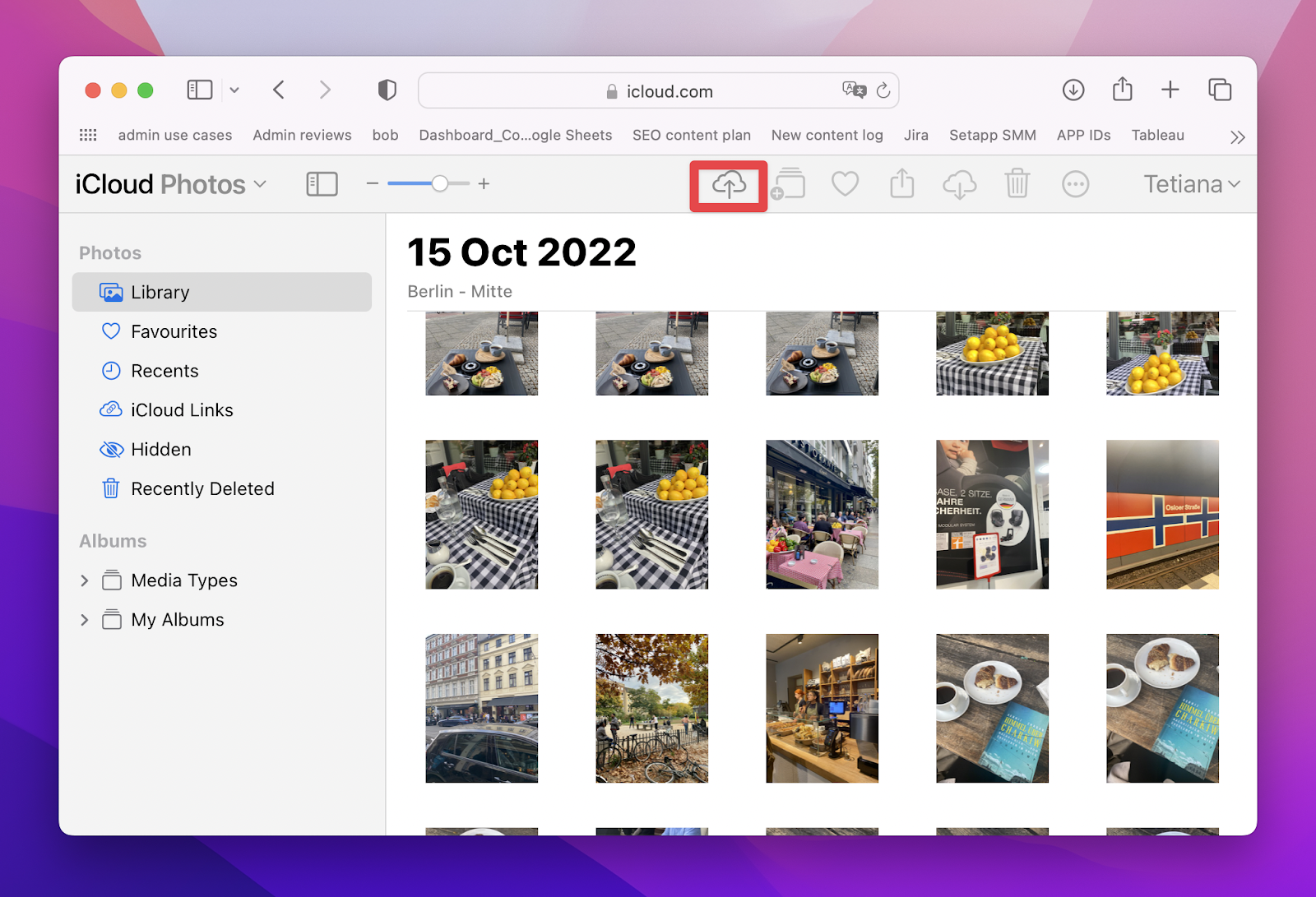Click the favourite heart icon in toolbar
The image size is (1316, 897).
point(845,184)
